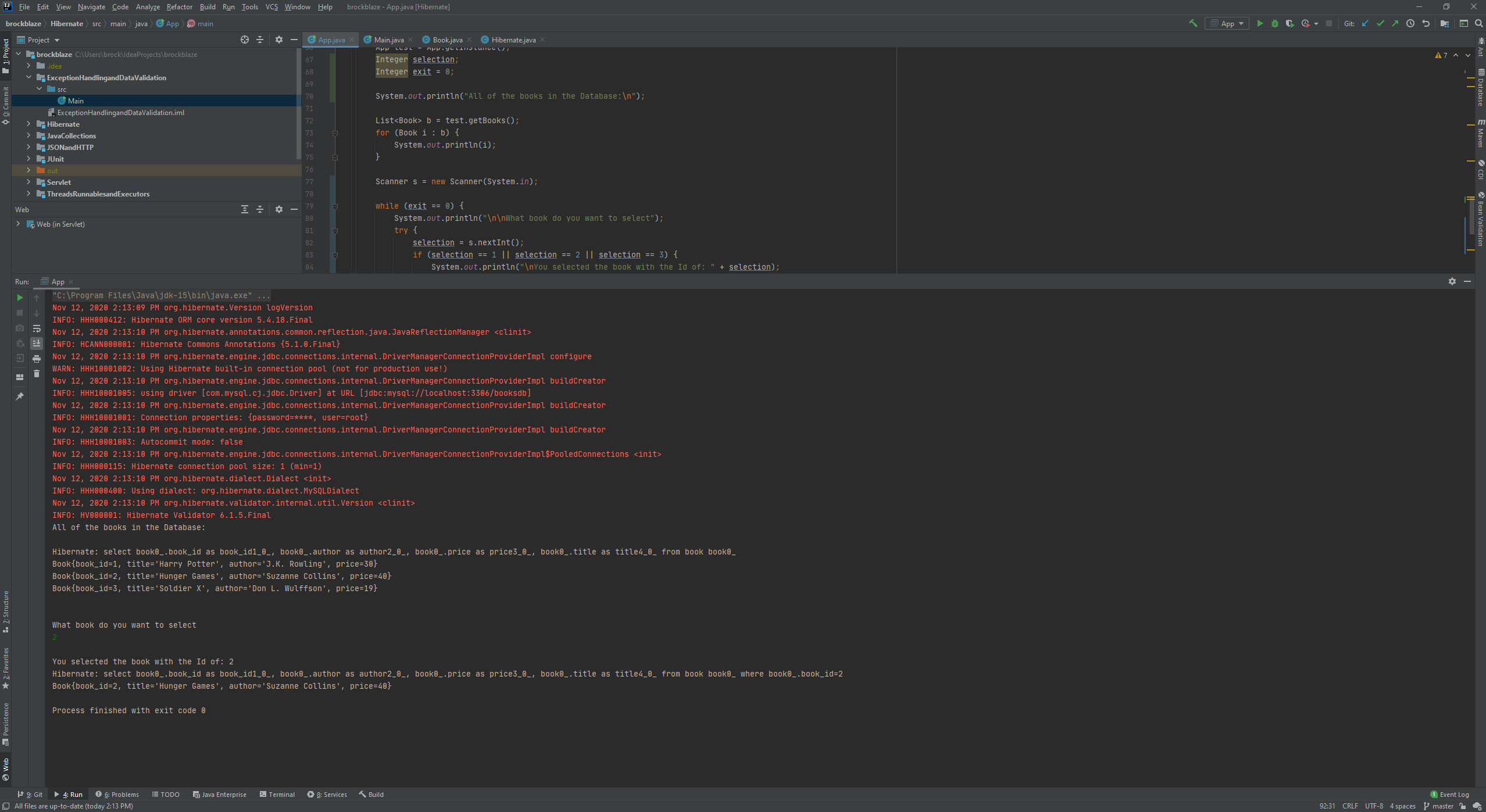
Task: Click the master branch status widget
Action: click(1438, 806)
